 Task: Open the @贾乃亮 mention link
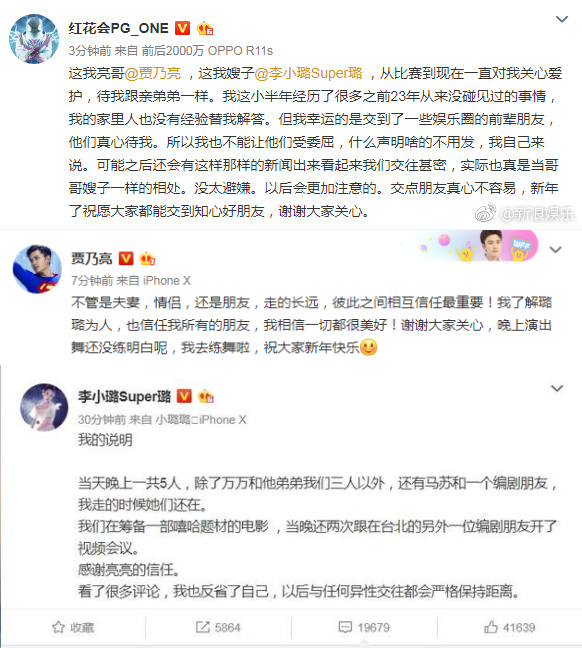(x=153, y=74)
